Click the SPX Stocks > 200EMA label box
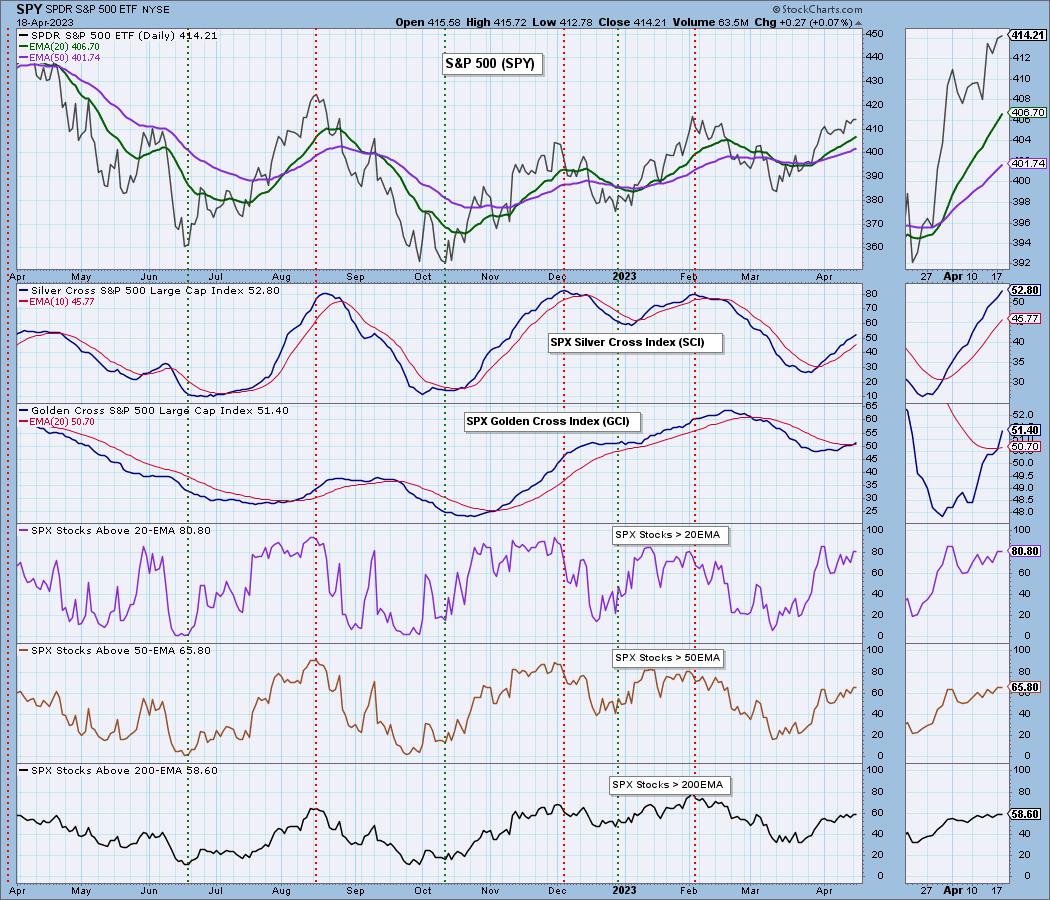This screenshot has height=900, width=1050. coord(670,785)
